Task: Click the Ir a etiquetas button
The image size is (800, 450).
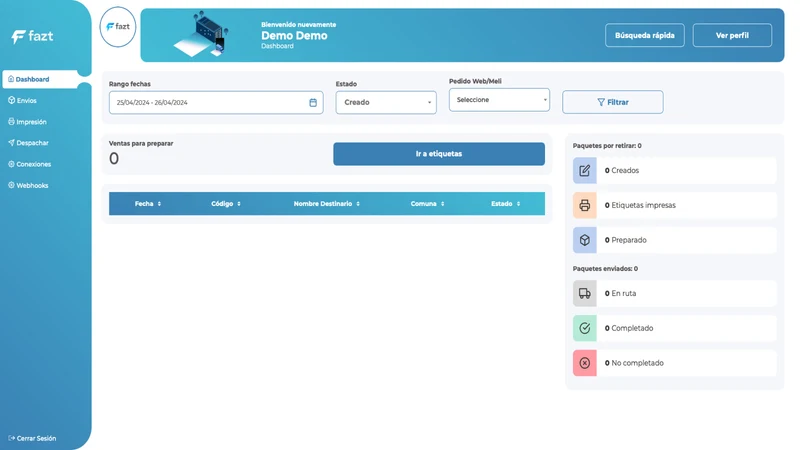Action: [x=439, y=154]
